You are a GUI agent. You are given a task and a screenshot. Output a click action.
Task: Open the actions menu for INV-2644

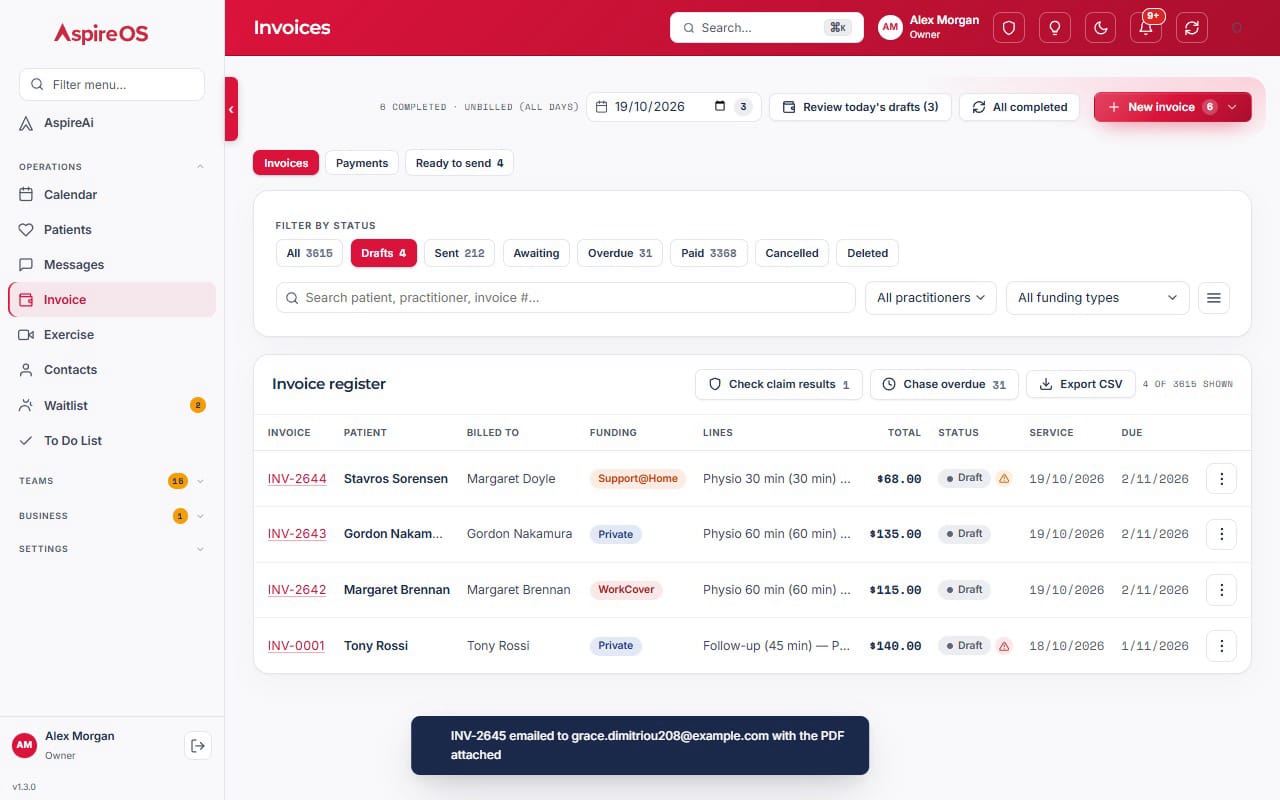pyautogui.click(x=1221, y=479)
